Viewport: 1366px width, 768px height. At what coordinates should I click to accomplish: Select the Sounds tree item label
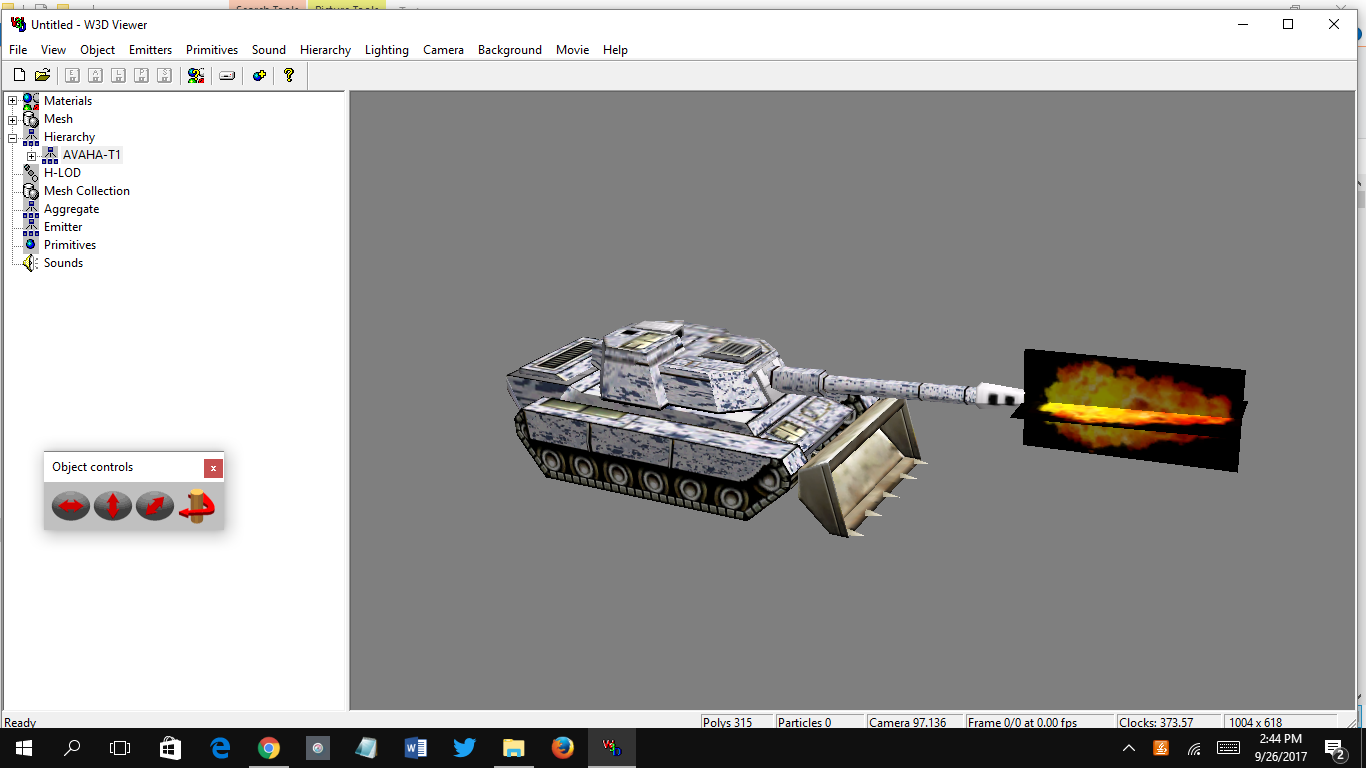click(63, 263)
